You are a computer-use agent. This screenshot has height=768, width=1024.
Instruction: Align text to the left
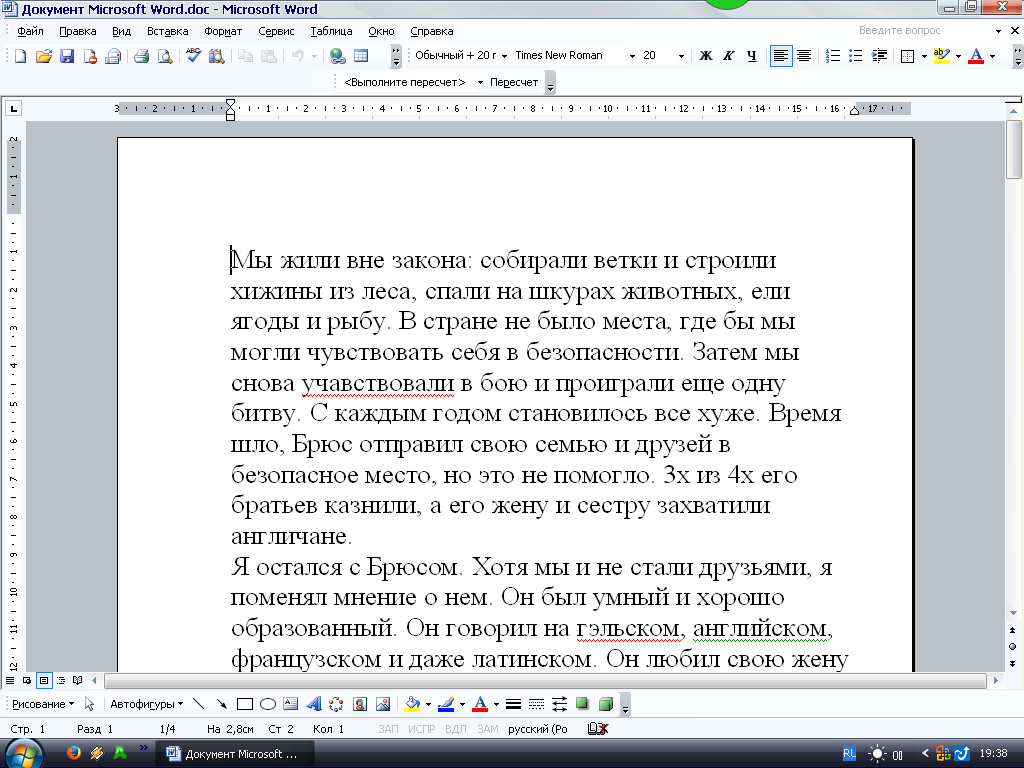780,56
